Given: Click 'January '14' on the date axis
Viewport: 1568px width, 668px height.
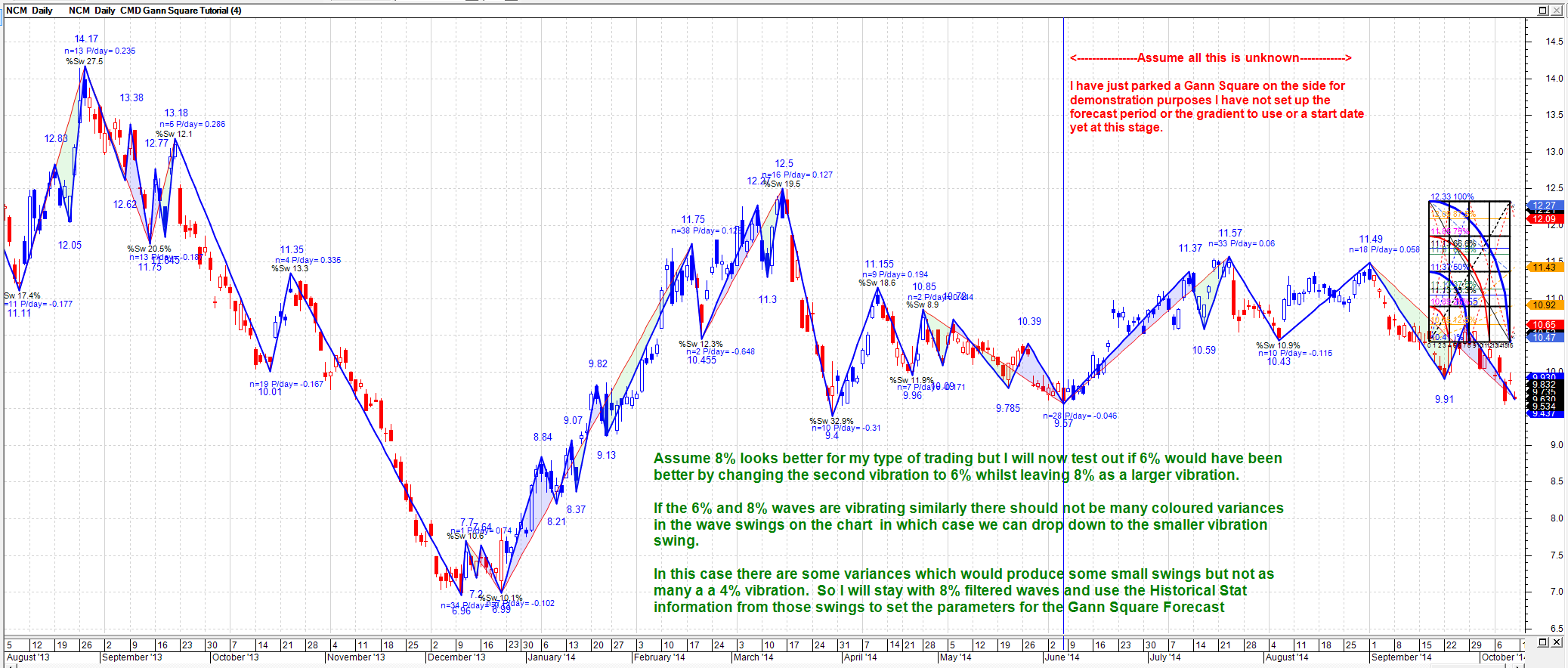Looking at the screenshot, I should (552, 657).
